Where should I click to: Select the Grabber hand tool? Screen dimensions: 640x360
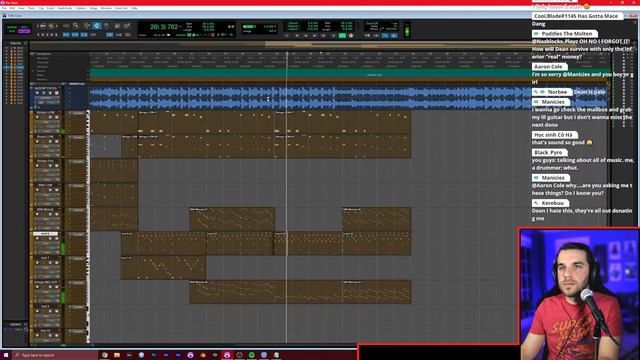pyautogui.click(x=107, y=26)
